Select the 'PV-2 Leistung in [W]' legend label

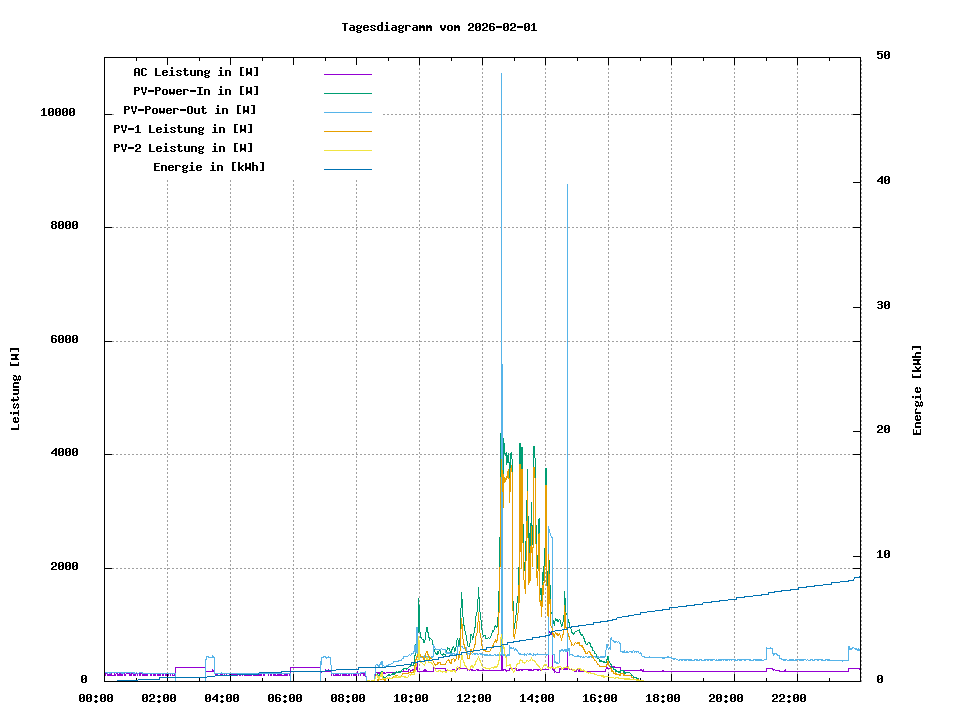183,148
